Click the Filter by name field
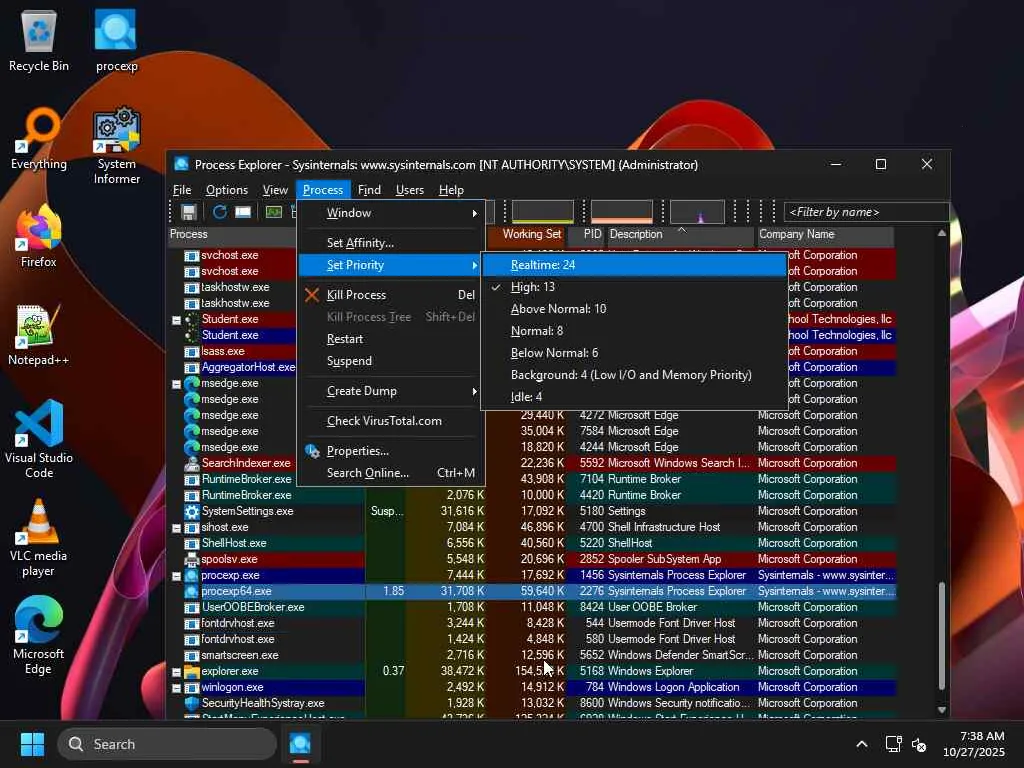This screenshot has width=1024, height=768. [866, 212]
